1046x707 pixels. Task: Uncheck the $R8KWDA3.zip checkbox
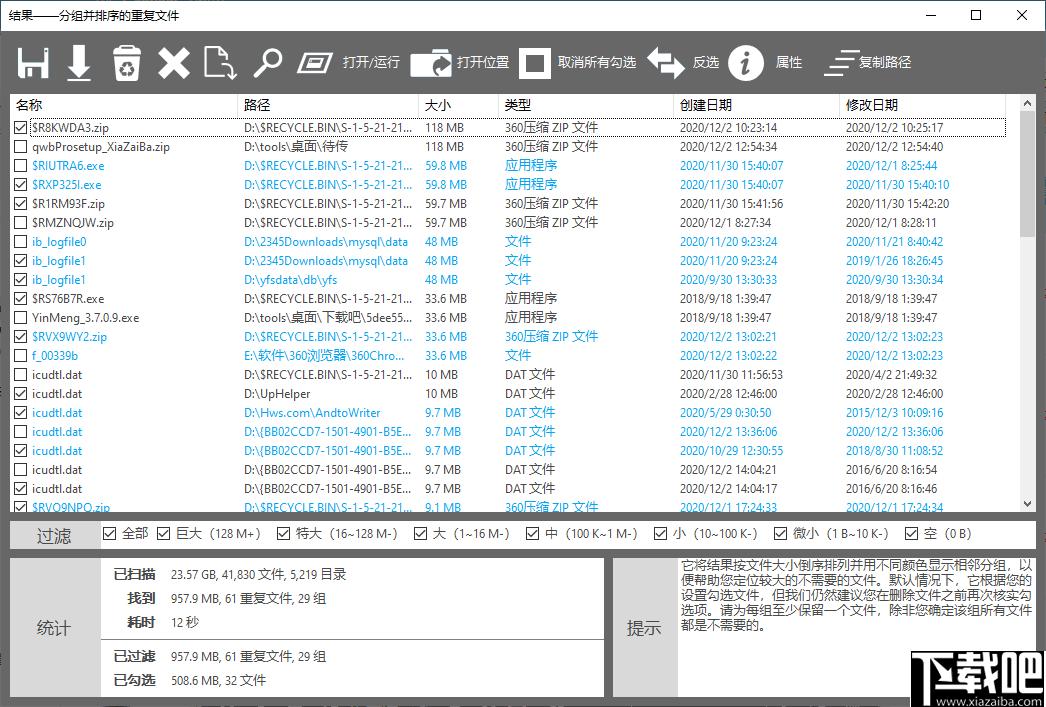tap(21, 127)
